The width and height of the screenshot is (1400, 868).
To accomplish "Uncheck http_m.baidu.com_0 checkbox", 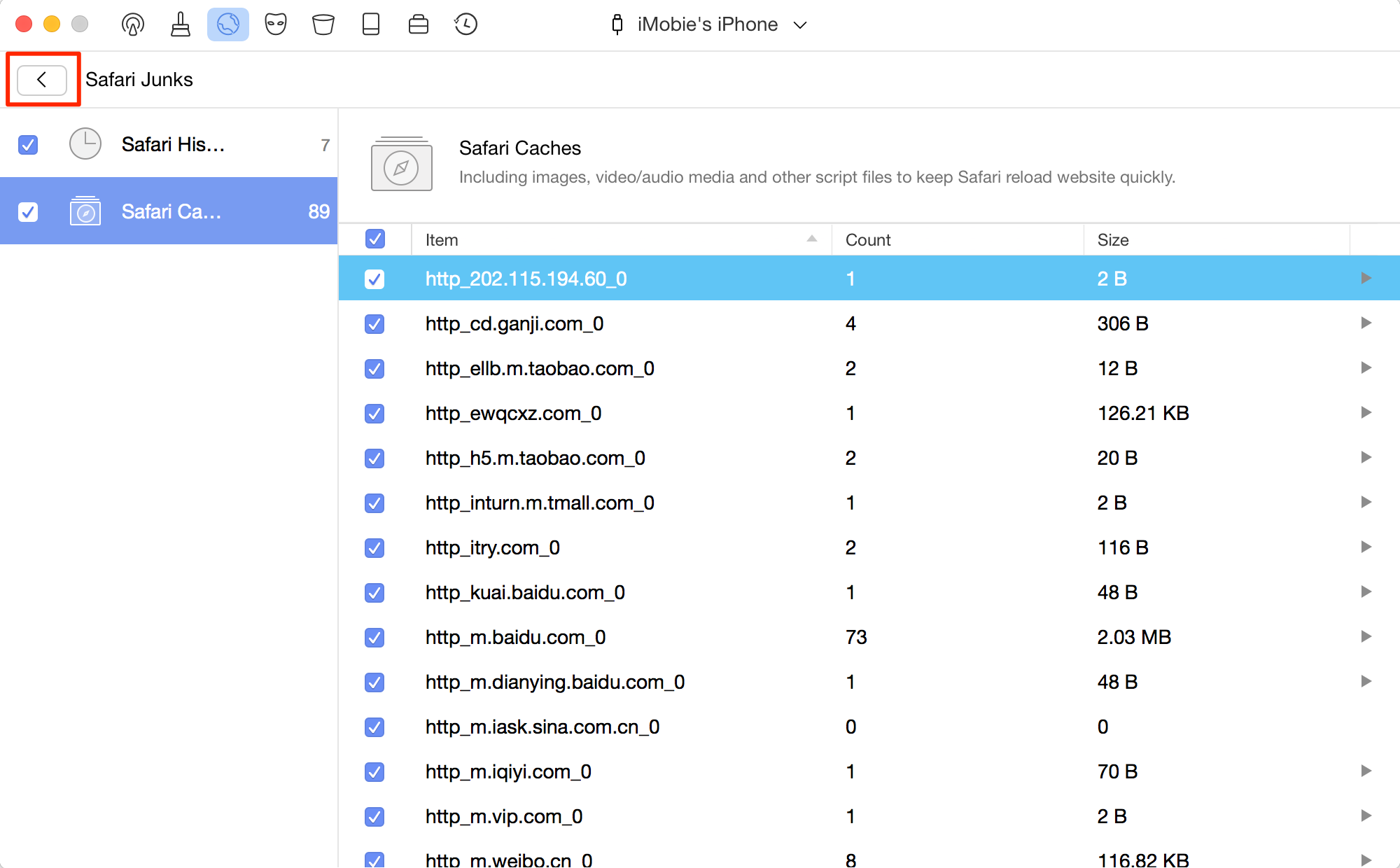I will point(374,638).
